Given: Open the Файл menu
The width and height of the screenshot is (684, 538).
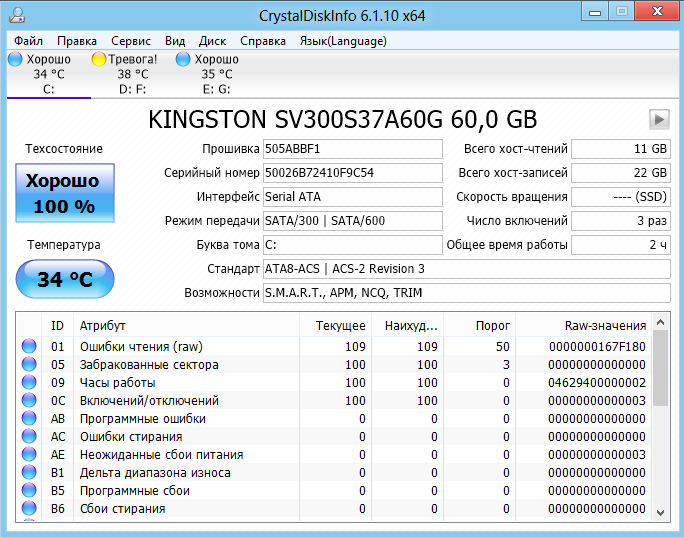Looking at the screenshot, I should tap(28, 41).
